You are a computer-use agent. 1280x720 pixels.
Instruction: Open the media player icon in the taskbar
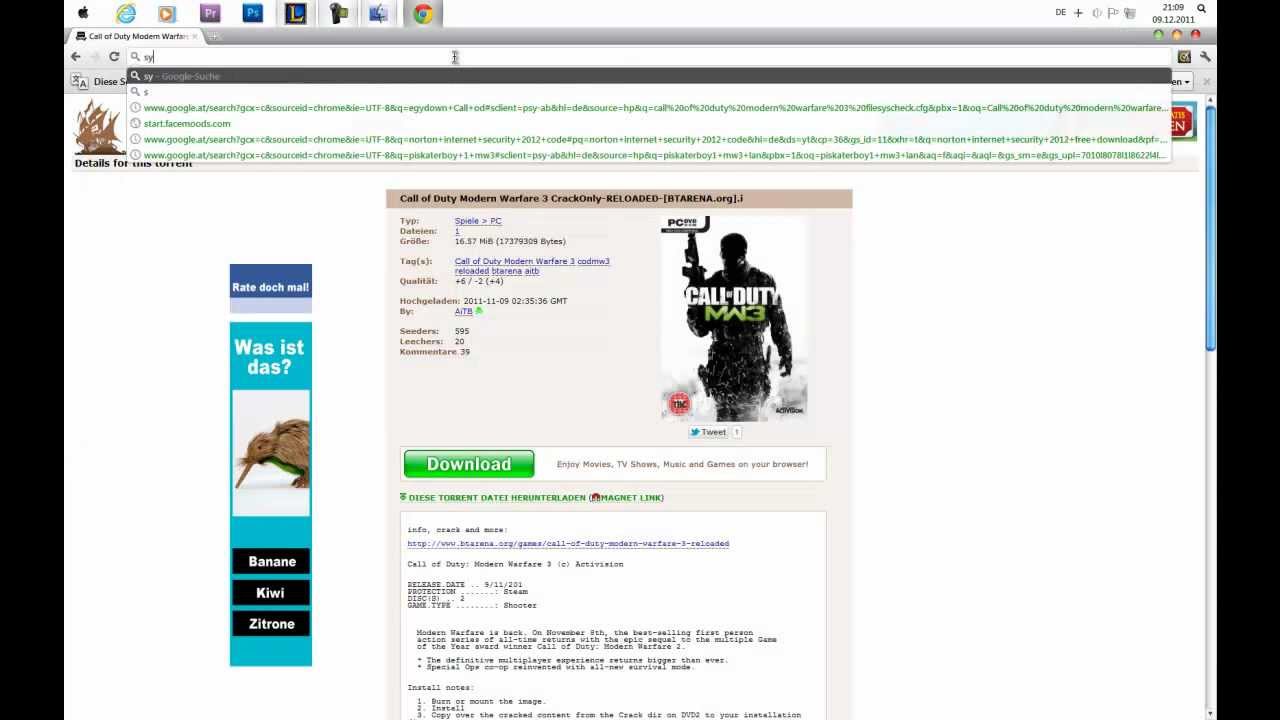click(x=167, y=13)
